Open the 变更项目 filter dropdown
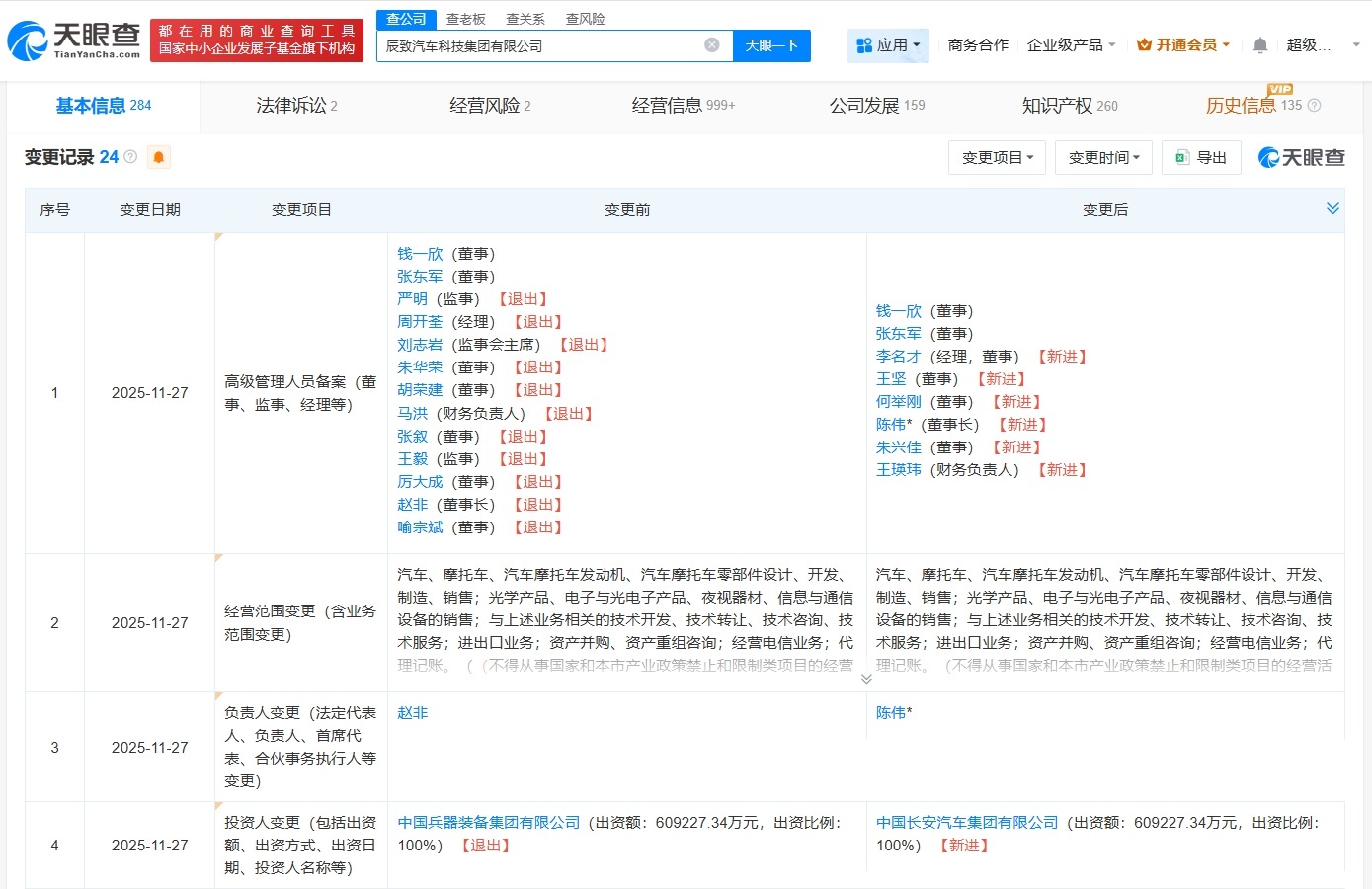 [997, 156]
